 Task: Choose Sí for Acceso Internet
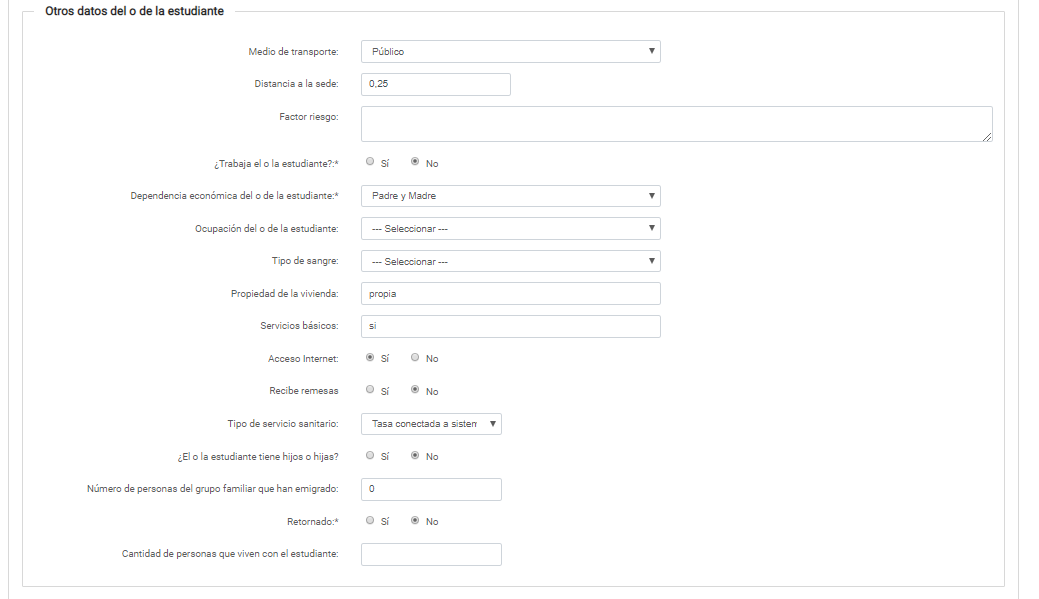371,357
